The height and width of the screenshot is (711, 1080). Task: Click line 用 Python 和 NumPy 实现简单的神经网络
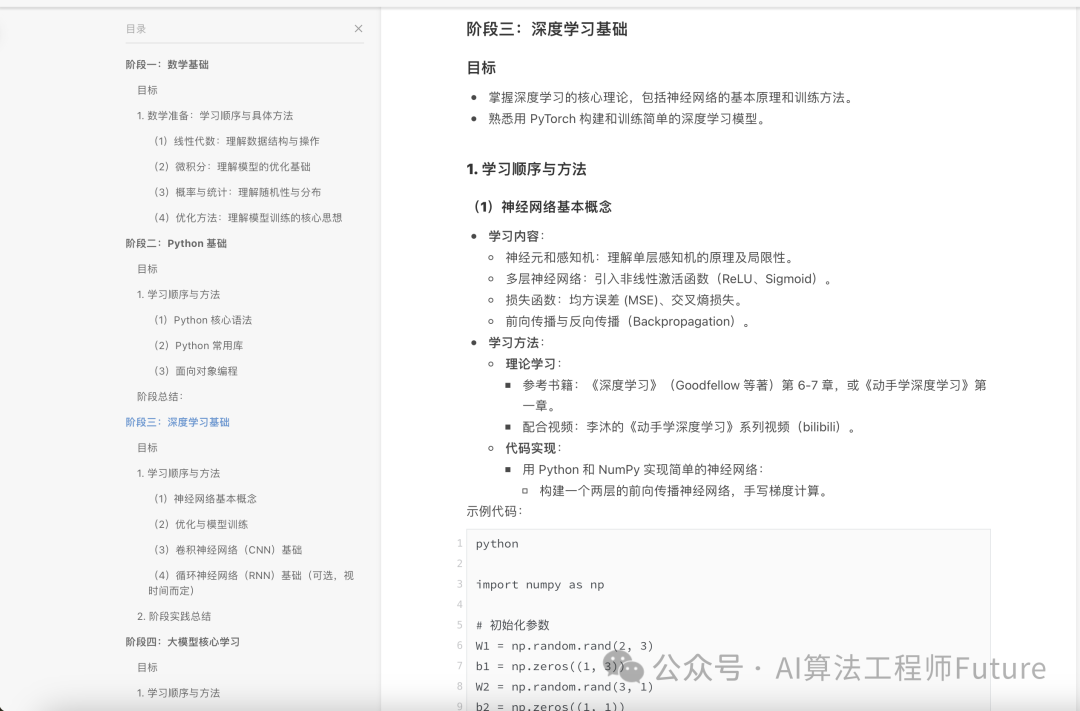pyautogui.click(x=643, y=469)
